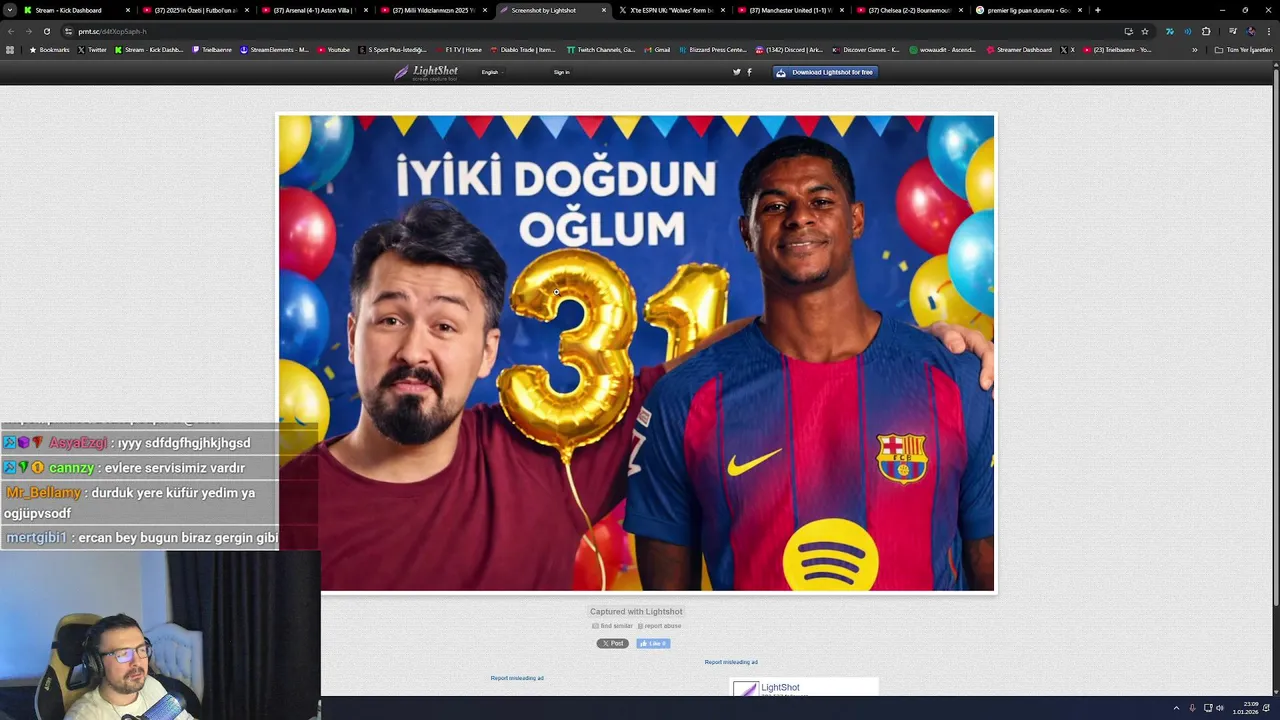Image resolution: width=1280 pixels, height=720 pixels.
Task: Click the microphone tray icon
Action: pyautogui.click(x=1192, y=708)
